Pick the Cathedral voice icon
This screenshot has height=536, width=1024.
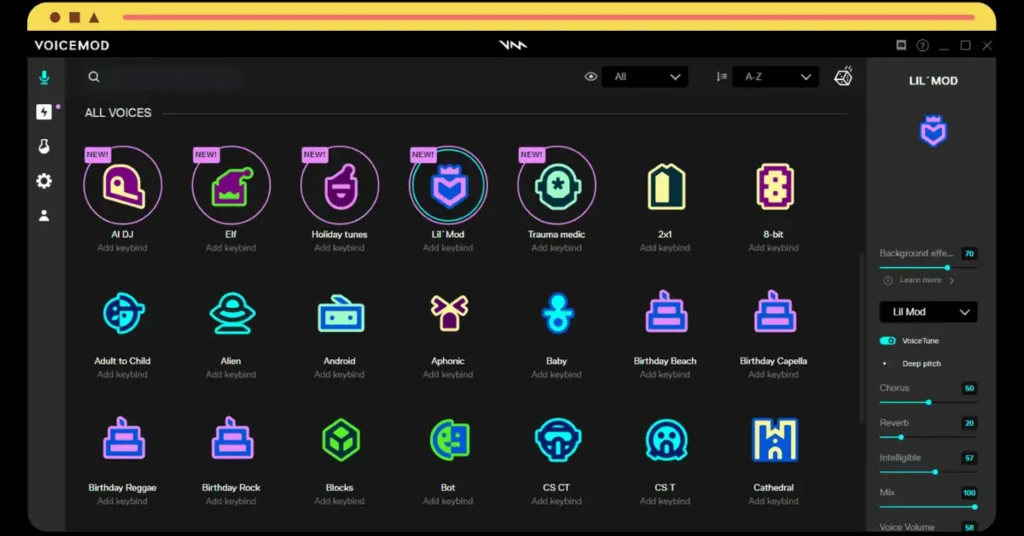tap(774, 439)
